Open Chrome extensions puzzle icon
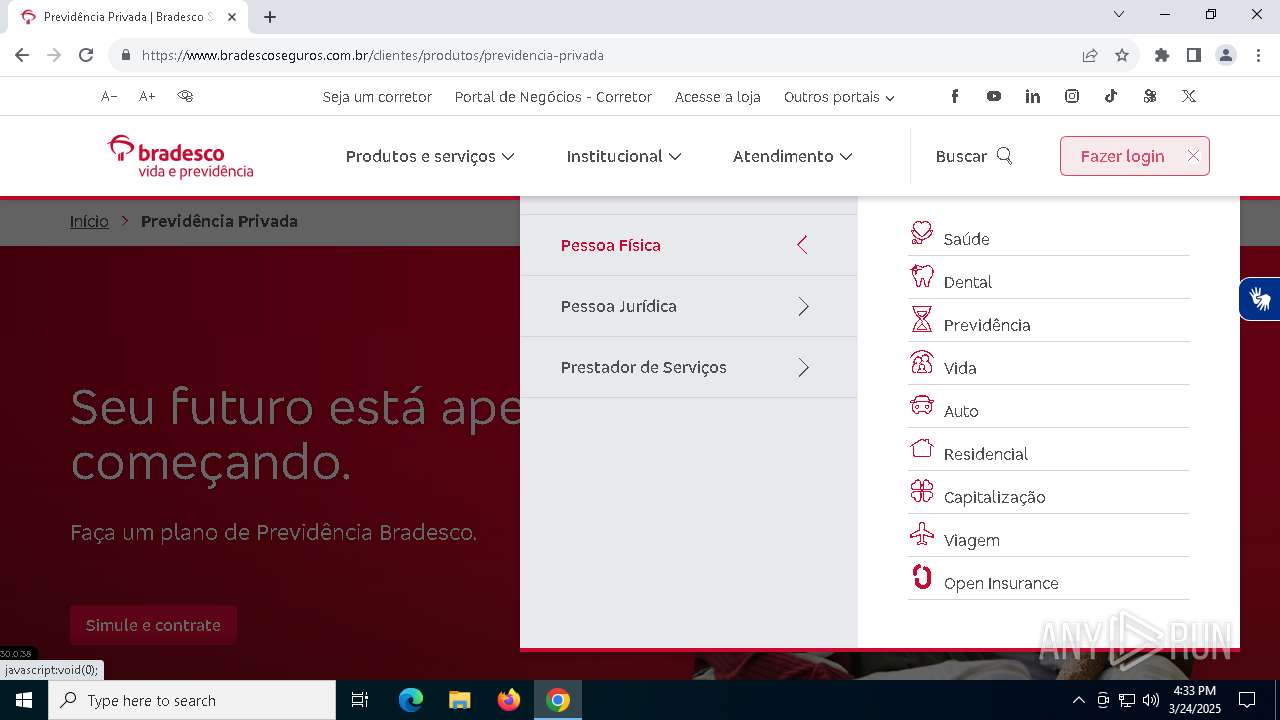This screenshot has height=720, width=1280. [x=1161, y=55]
